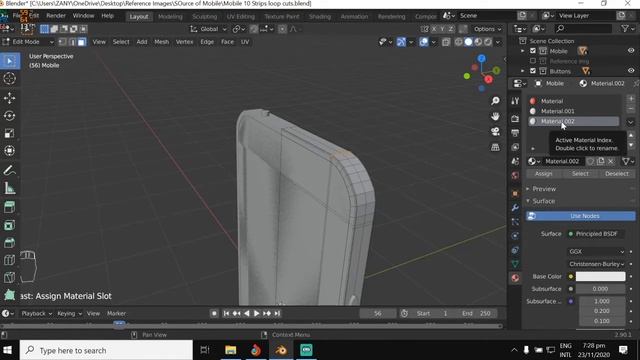The image size is (640, 360).
Task: Switch to the Layout workspace tab
Action: (139, 17)
